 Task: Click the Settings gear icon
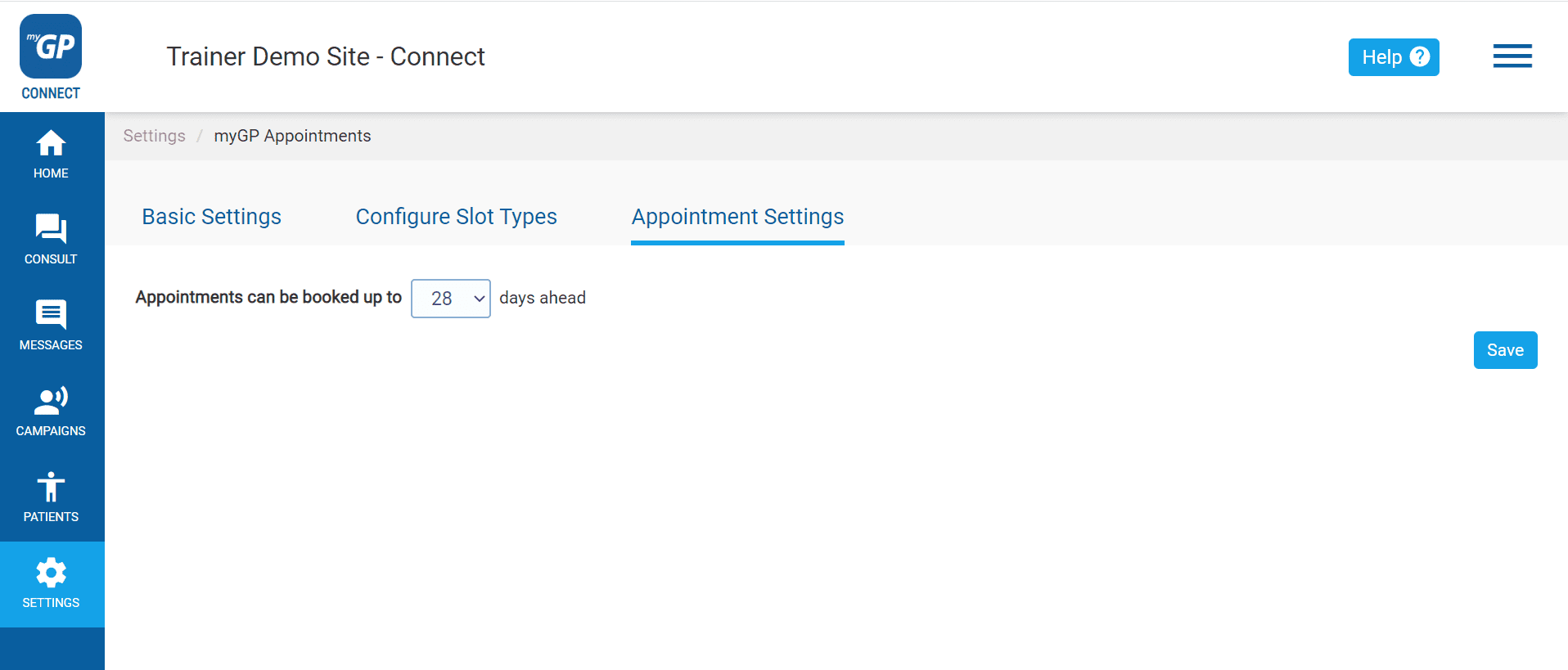click(x=51, y=573)
